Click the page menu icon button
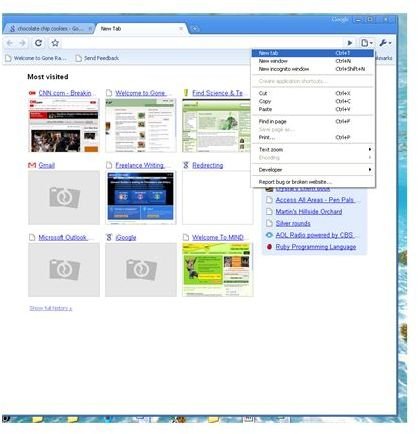418x434 pixels. pos(366,43)
